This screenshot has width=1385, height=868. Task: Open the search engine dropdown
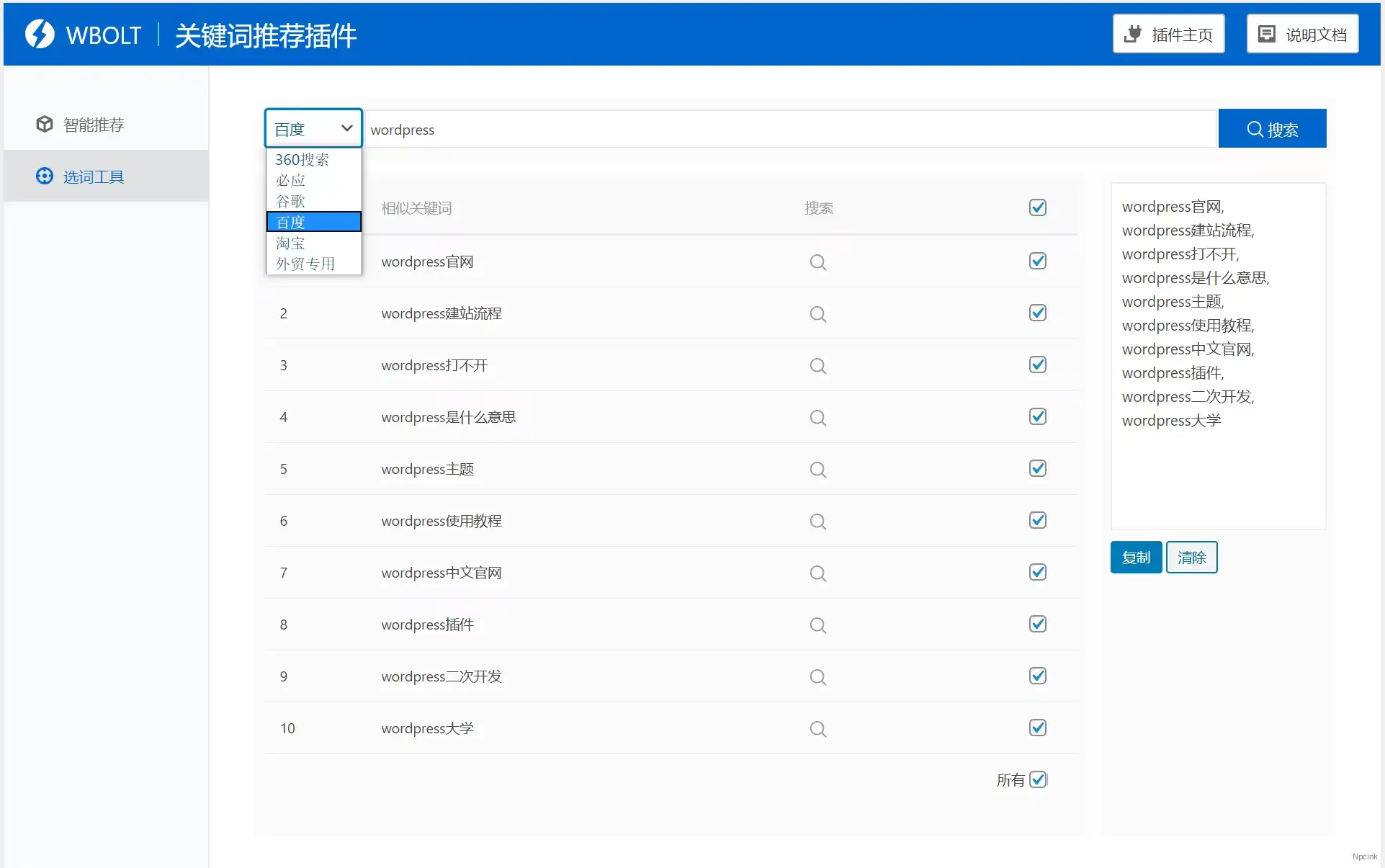click(313, 127)
